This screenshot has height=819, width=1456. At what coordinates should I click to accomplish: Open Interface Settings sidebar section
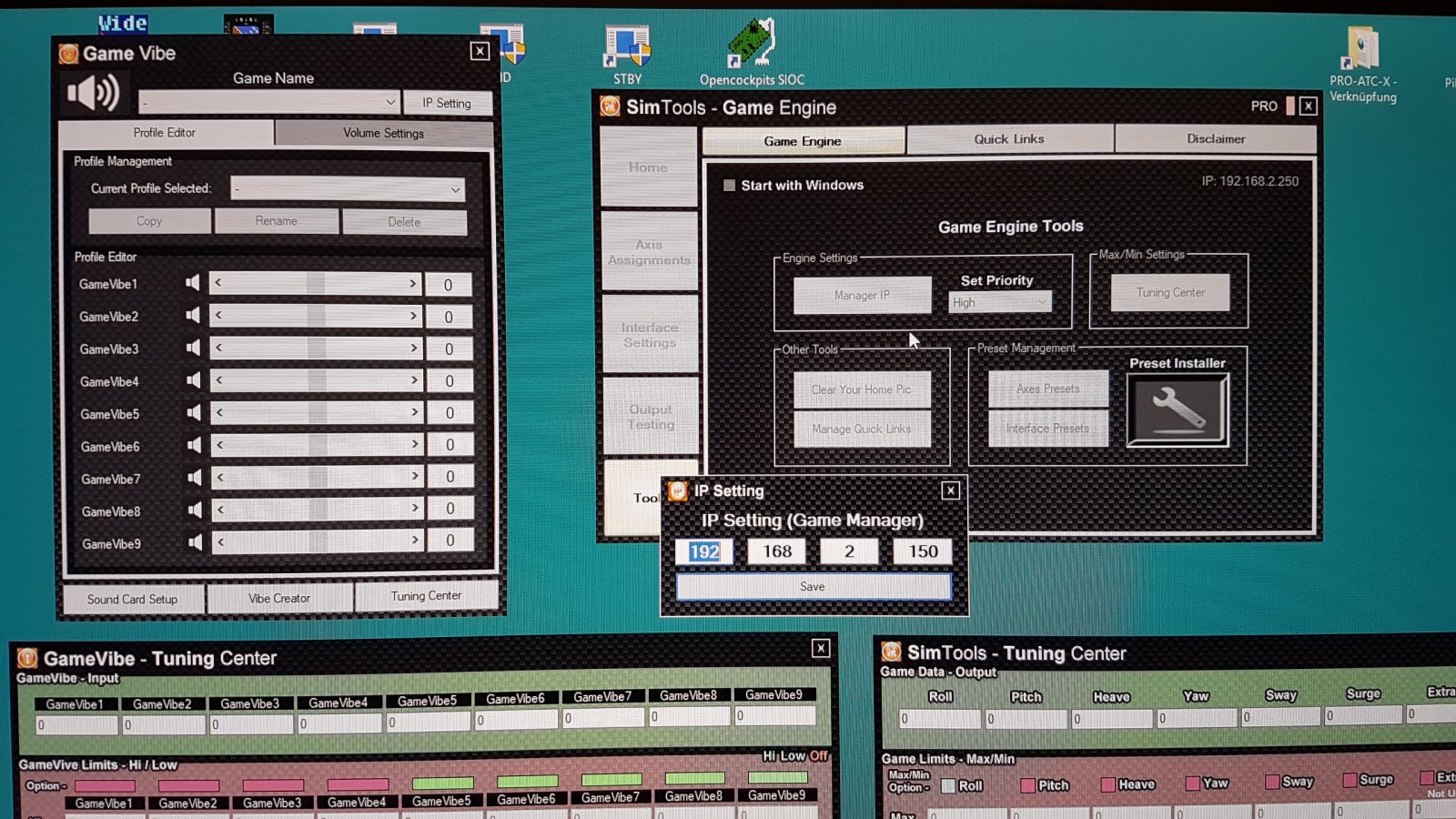coord(650,335)
